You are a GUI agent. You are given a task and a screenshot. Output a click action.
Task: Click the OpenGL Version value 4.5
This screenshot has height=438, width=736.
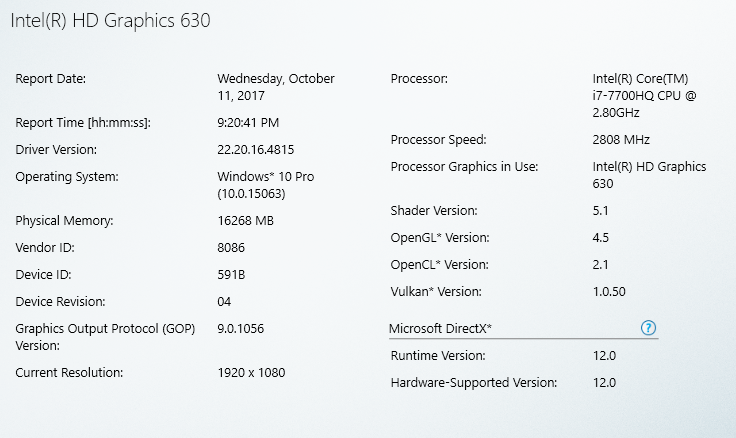(x=600, y=238)
